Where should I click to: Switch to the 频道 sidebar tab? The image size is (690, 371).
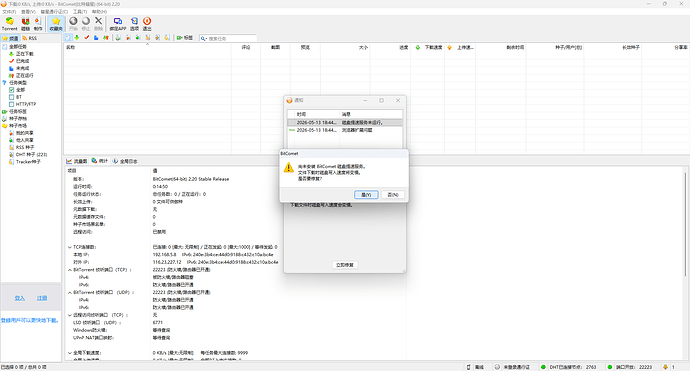[x=11, y=38]
